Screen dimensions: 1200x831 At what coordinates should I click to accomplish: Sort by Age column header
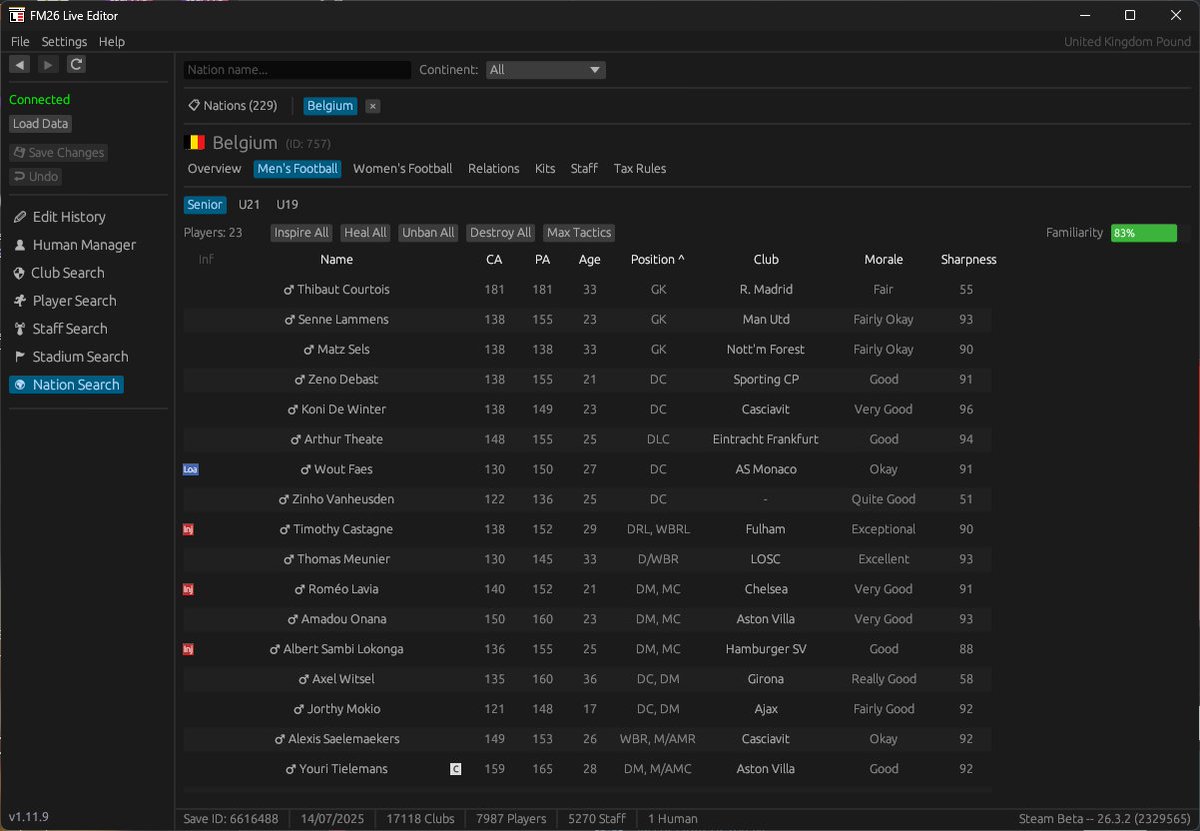590,260
